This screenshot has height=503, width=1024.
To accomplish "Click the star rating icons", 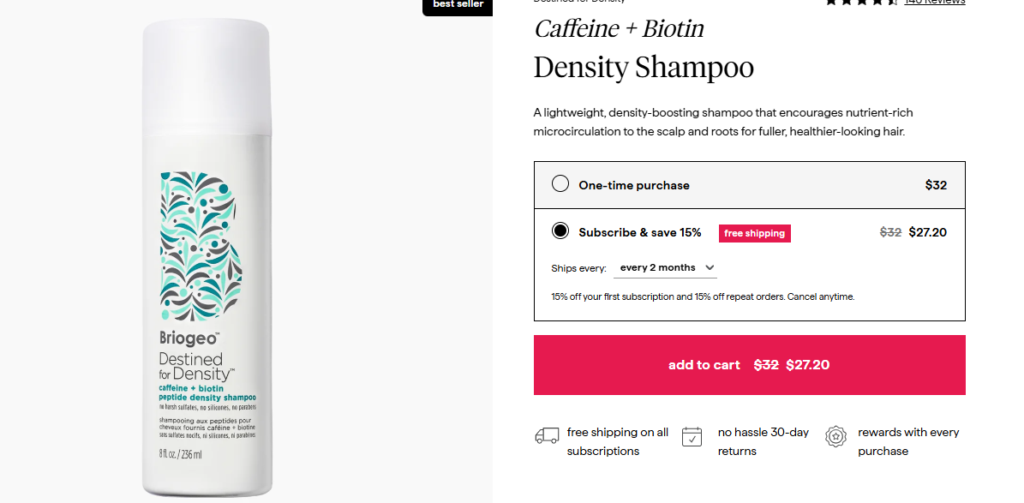I will click(x=861, y=3).
